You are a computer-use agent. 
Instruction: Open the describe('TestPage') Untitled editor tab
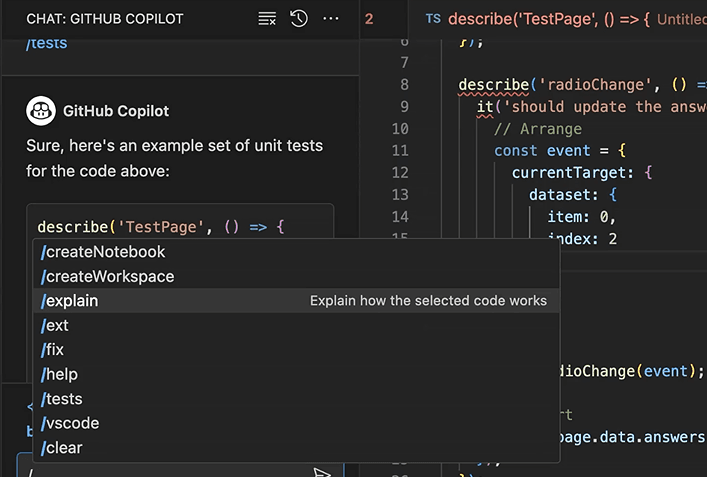coord(558,19)
